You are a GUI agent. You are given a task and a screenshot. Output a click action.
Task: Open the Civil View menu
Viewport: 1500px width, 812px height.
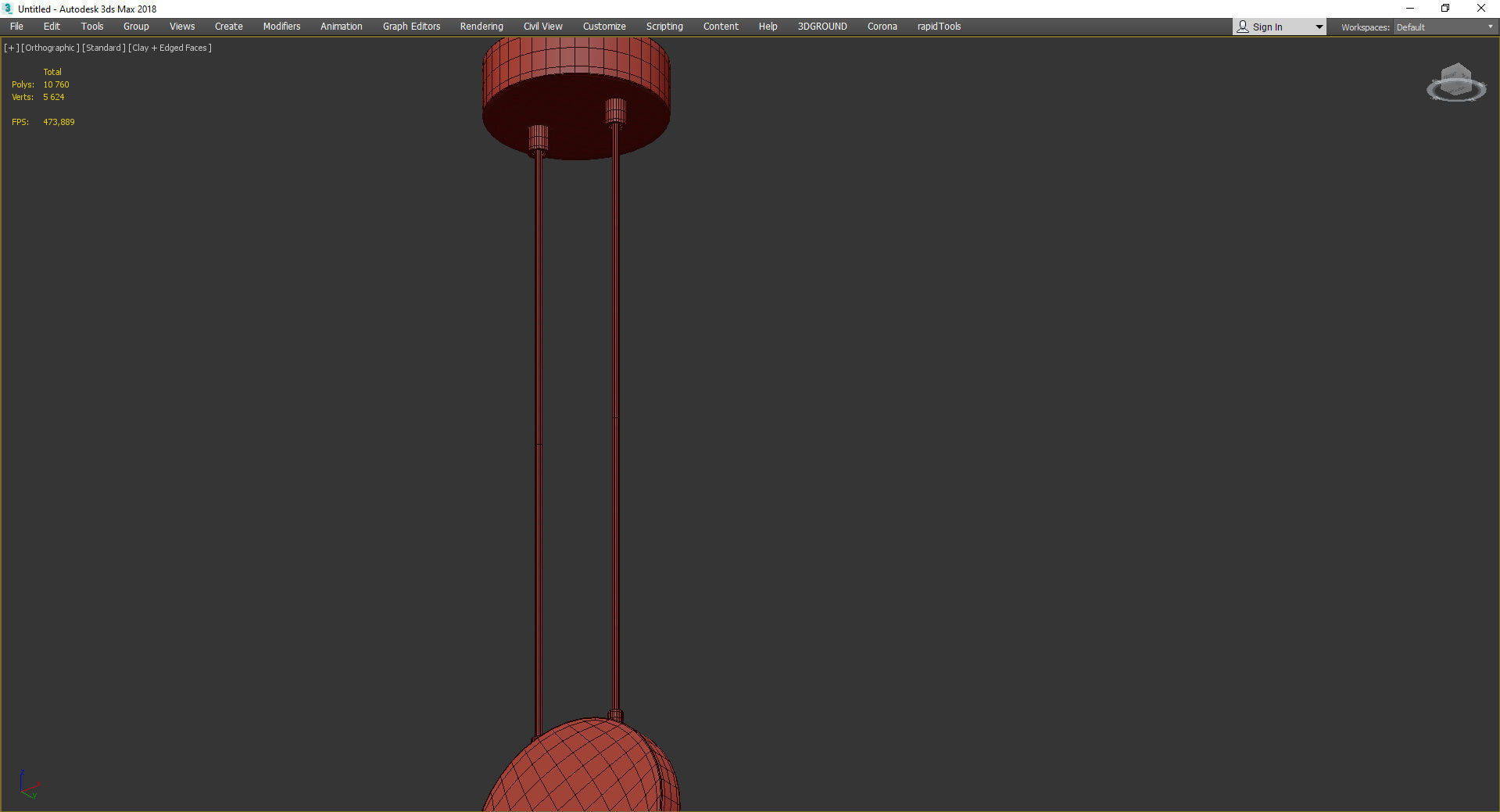point(543,27)
